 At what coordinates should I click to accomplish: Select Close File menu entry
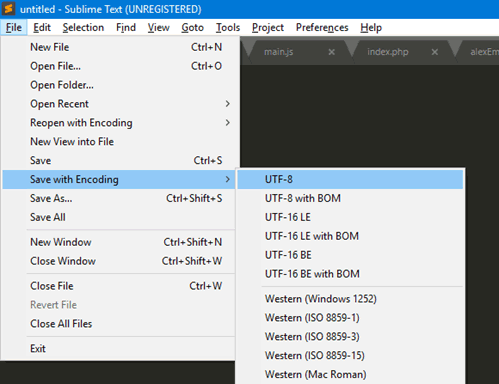[119, 286]
